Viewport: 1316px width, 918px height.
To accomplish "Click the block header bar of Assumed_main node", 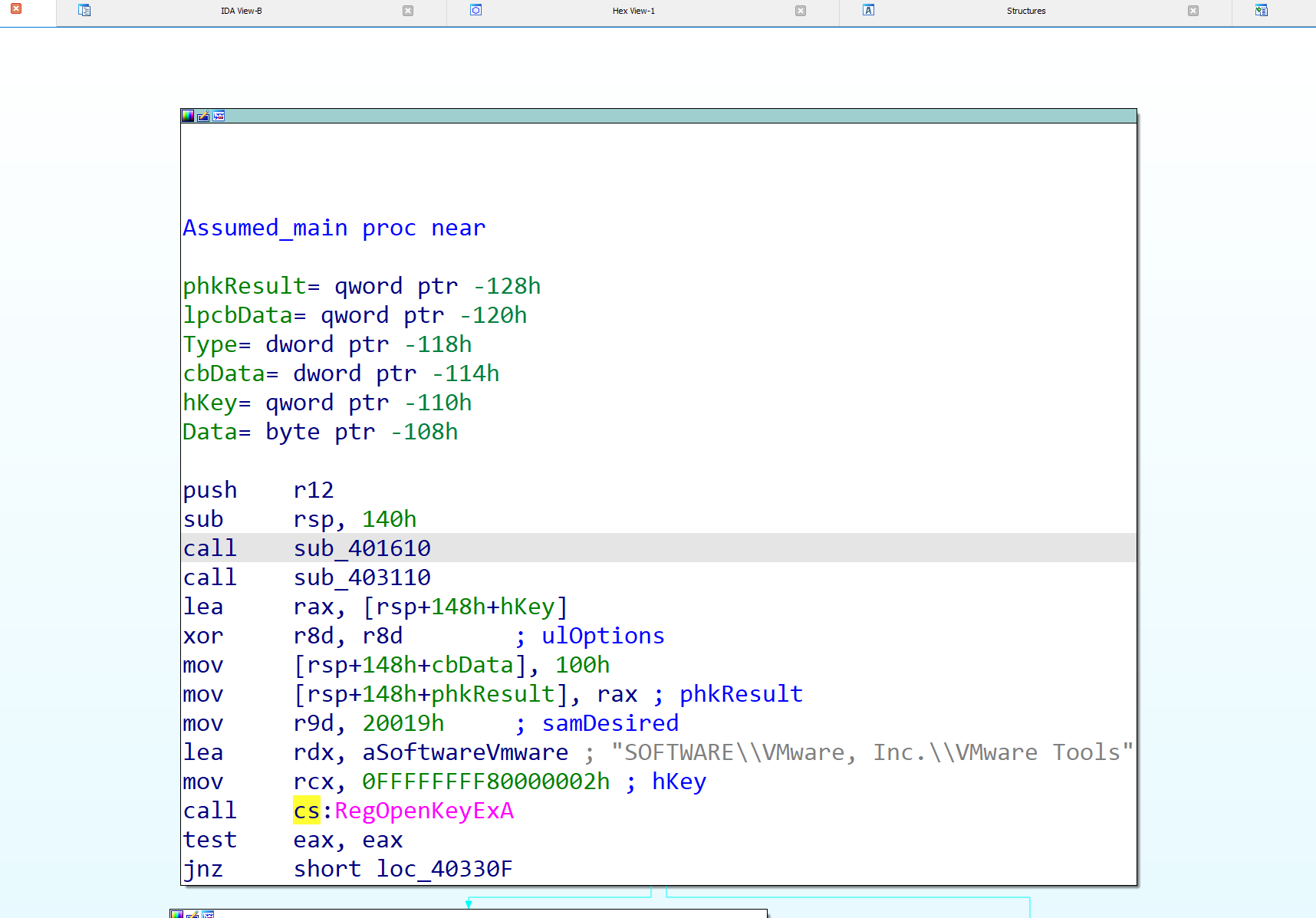I will (x=659, y=116).
